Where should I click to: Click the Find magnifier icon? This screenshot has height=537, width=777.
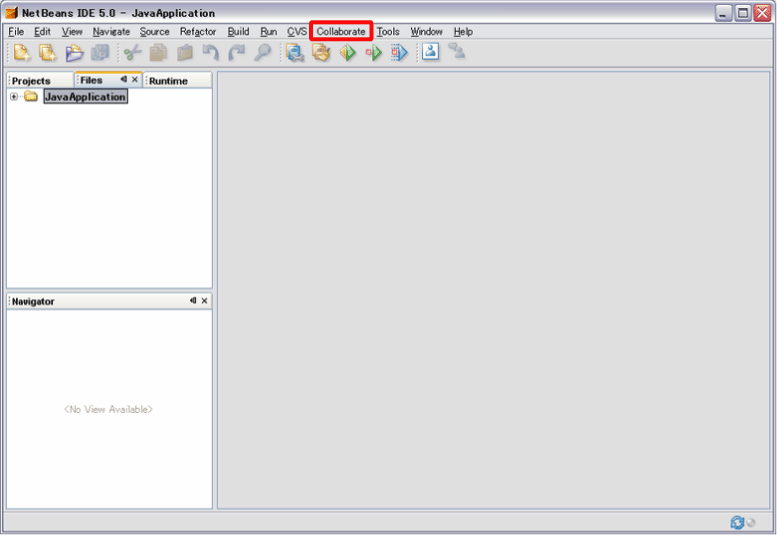[x=263, y=53]
